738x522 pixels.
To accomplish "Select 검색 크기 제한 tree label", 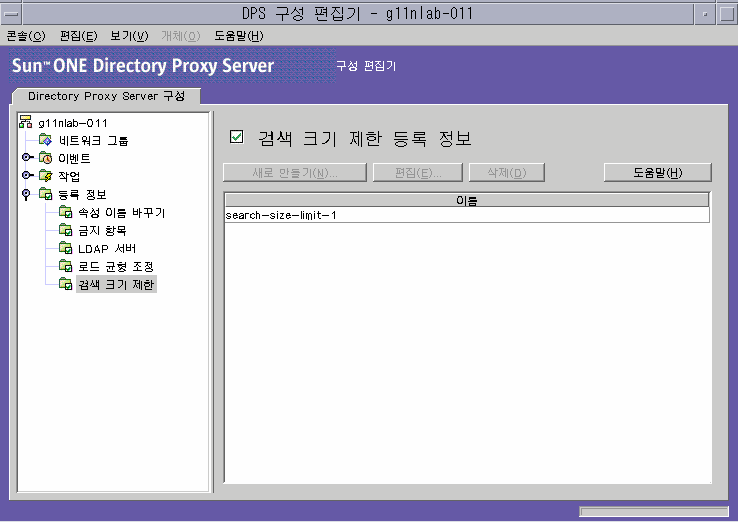I will click(x=116, y=284).
